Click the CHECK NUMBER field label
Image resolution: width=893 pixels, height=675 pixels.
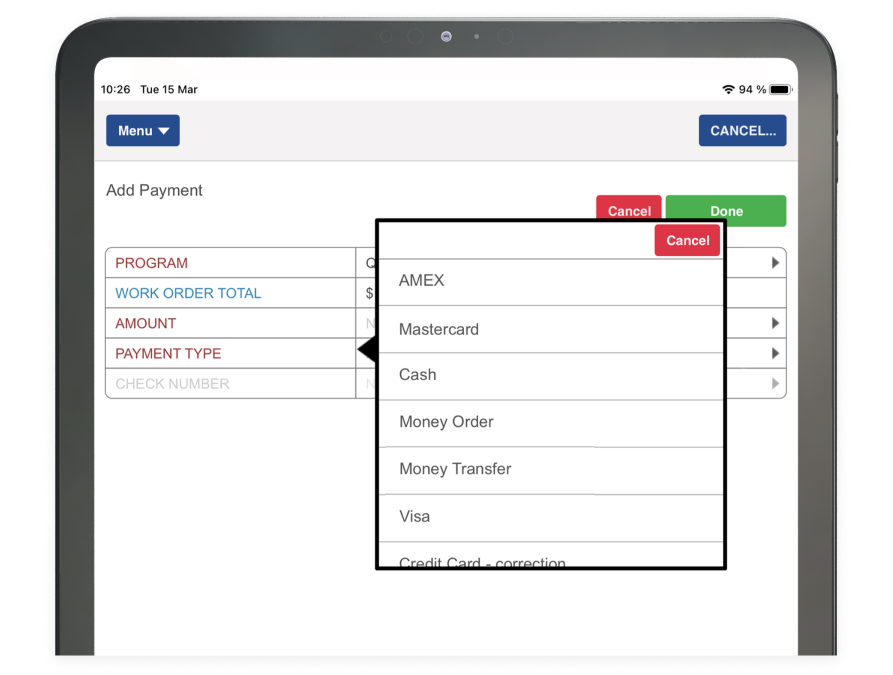pos(172,384)
